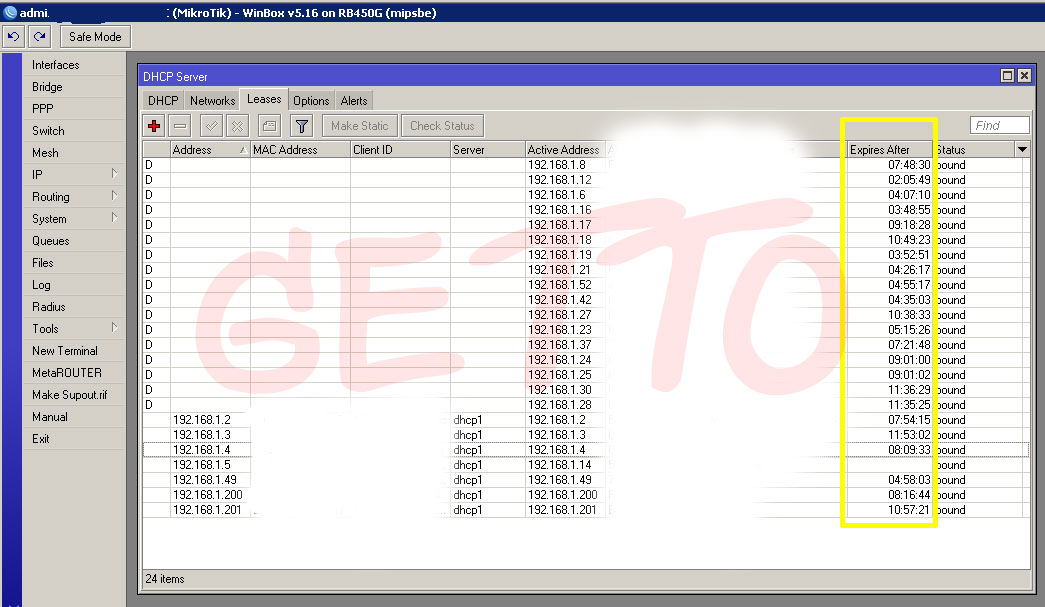
Task: Switch to the Networks tab
Action: coord(212,101)
